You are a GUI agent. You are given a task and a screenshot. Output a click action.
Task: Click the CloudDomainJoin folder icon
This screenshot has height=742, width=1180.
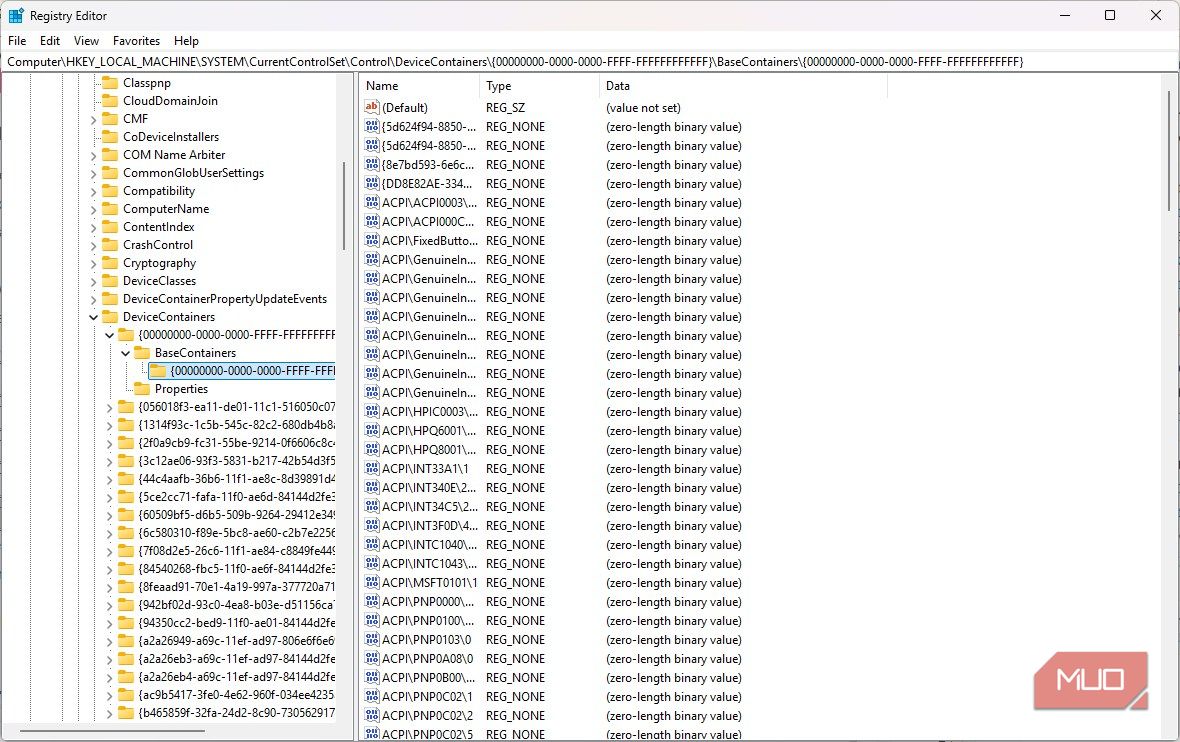(110, 101)
